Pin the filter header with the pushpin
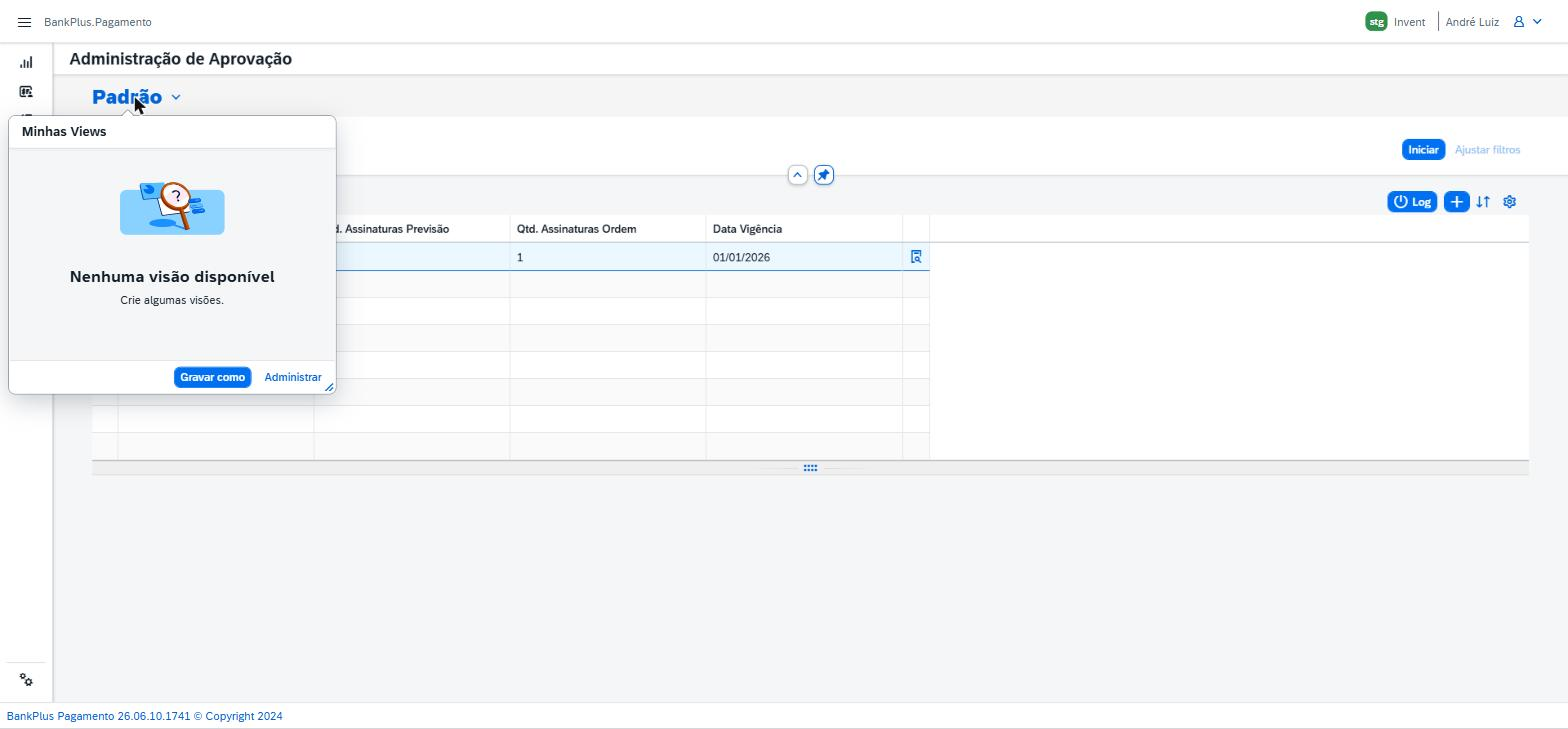This screenshot has width=1568, height=729. [823, 175]
